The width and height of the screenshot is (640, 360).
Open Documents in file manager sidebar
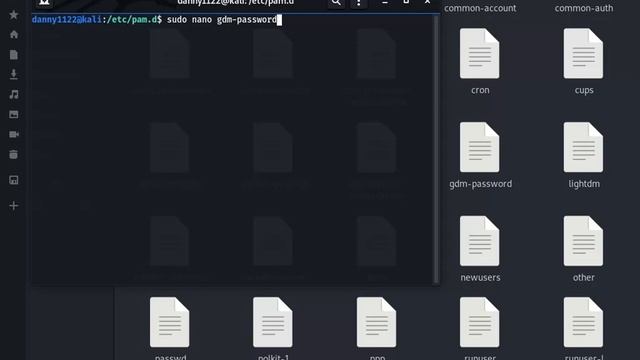click(13, 54)
